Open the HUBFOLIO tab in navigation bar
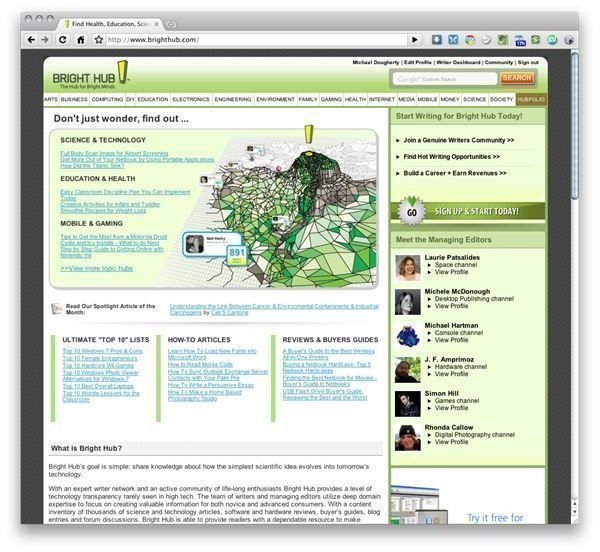 click(x=531, y=99)
